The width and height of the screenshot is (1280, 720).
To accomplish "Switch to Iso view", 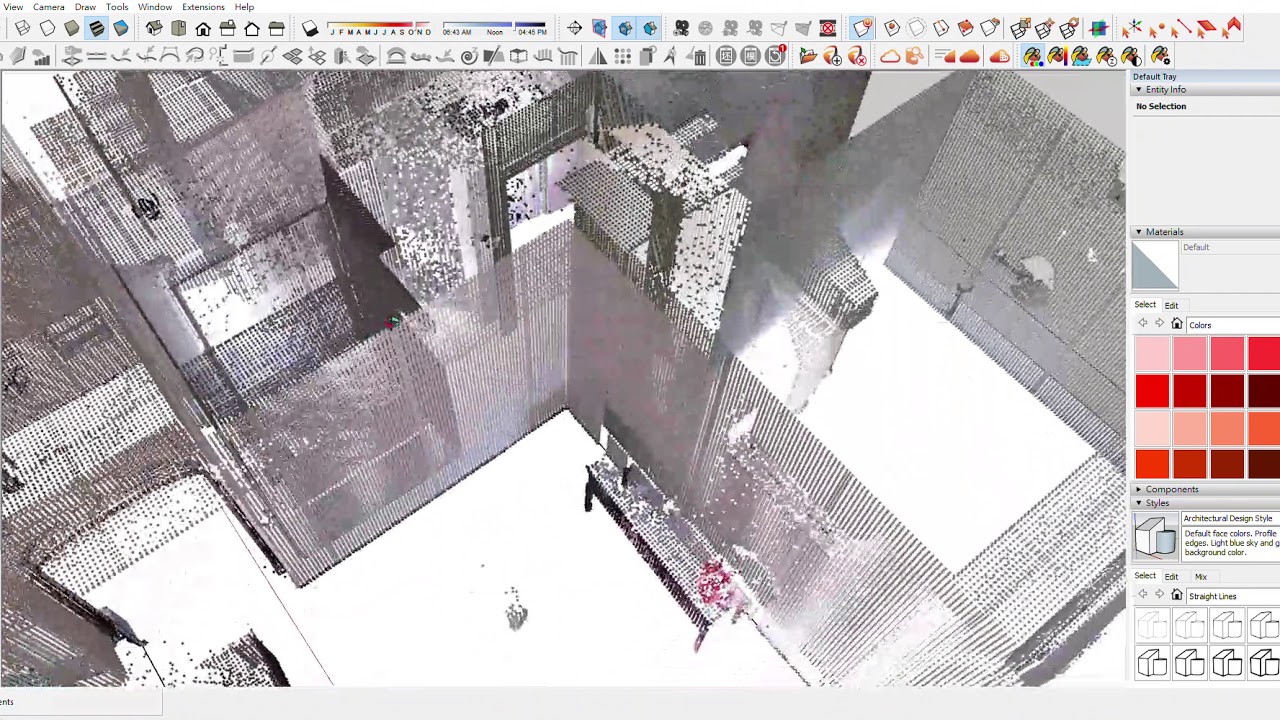I will click(x=154, y=29).
